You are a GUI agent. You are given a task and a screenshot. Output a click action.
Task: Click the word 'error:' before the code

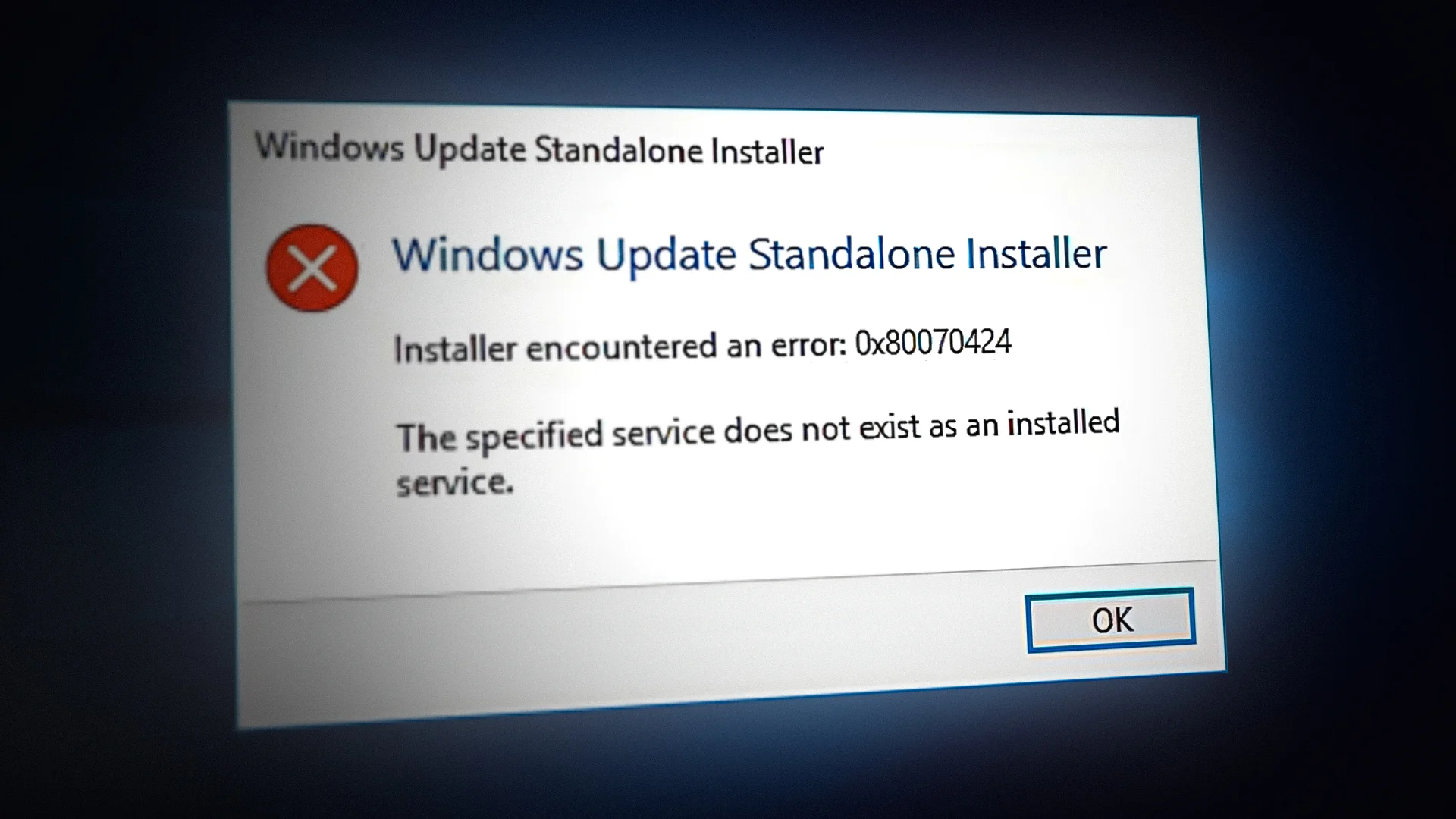tap(808, 345)
